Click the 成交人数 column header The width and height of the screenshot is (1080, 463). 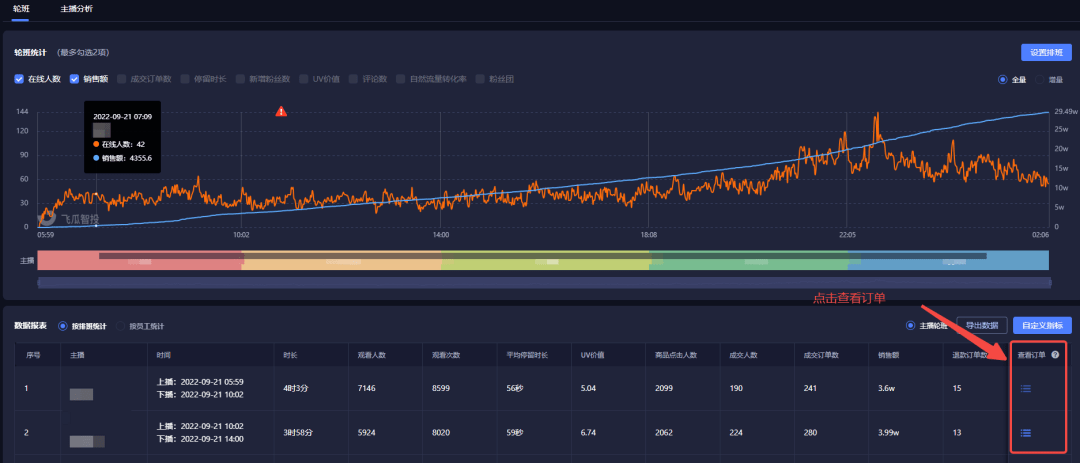click(x=743, y=356)
